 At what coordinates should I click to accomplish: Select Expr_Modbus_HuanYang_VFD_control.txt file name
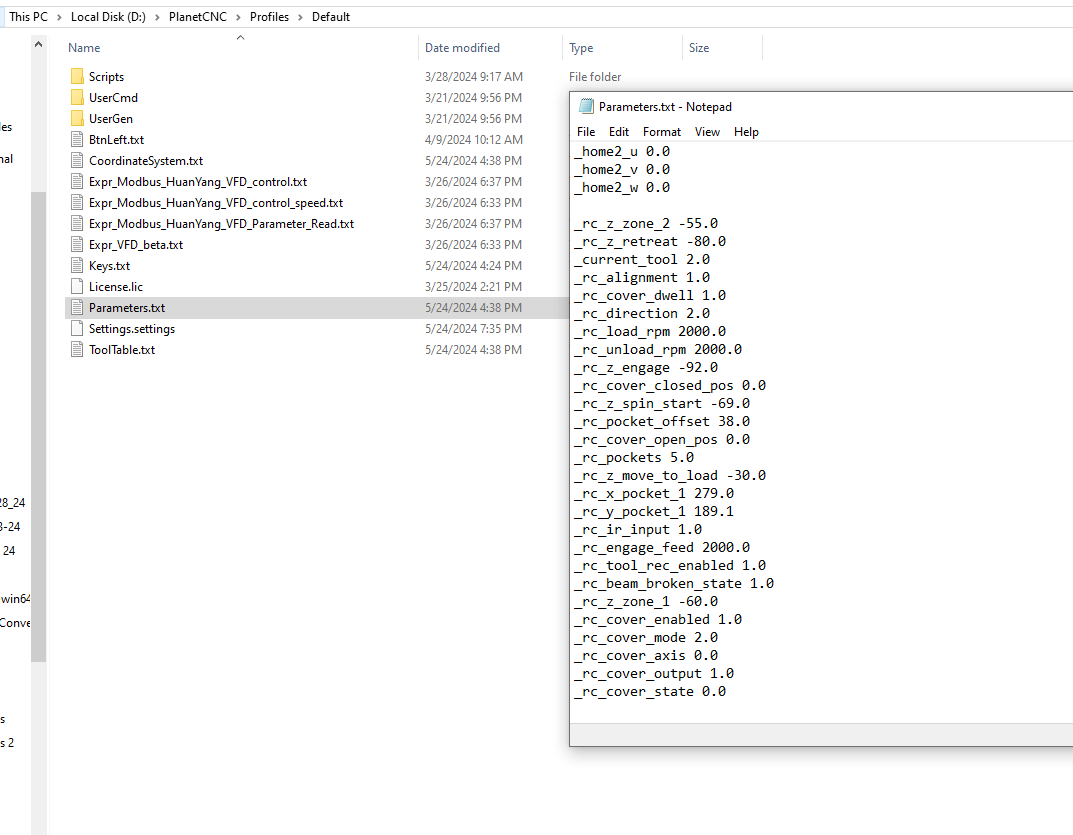tap(198, 182)
